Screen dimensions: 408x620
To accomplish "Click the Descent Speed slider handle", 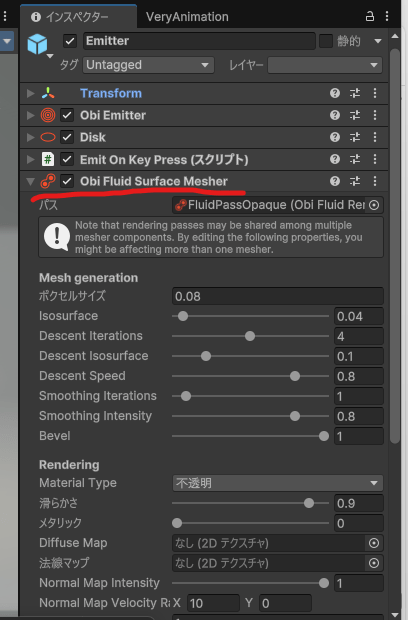I will tap(295, 376).
